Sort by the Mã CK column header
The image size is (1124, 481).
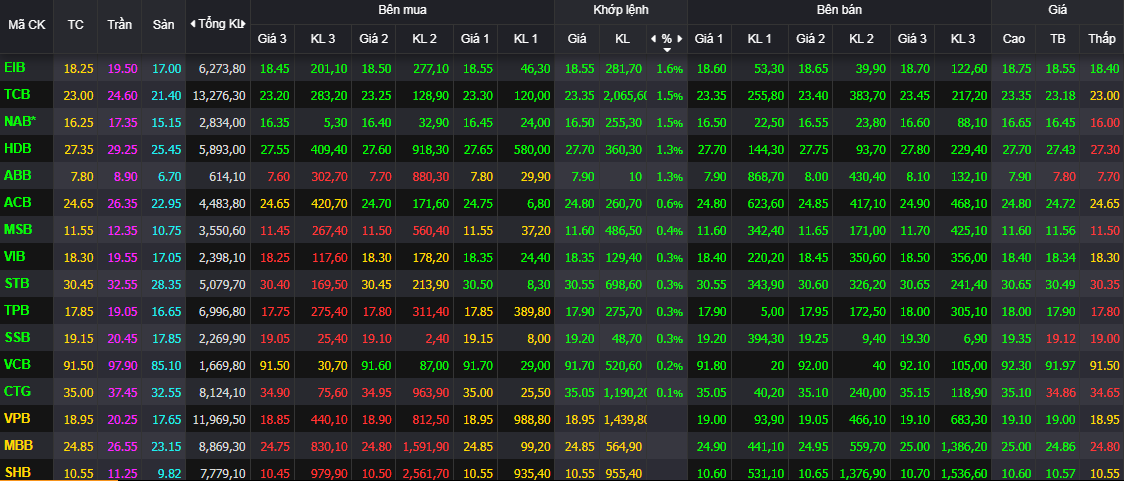pyautogui.click(x=27, y=24)
